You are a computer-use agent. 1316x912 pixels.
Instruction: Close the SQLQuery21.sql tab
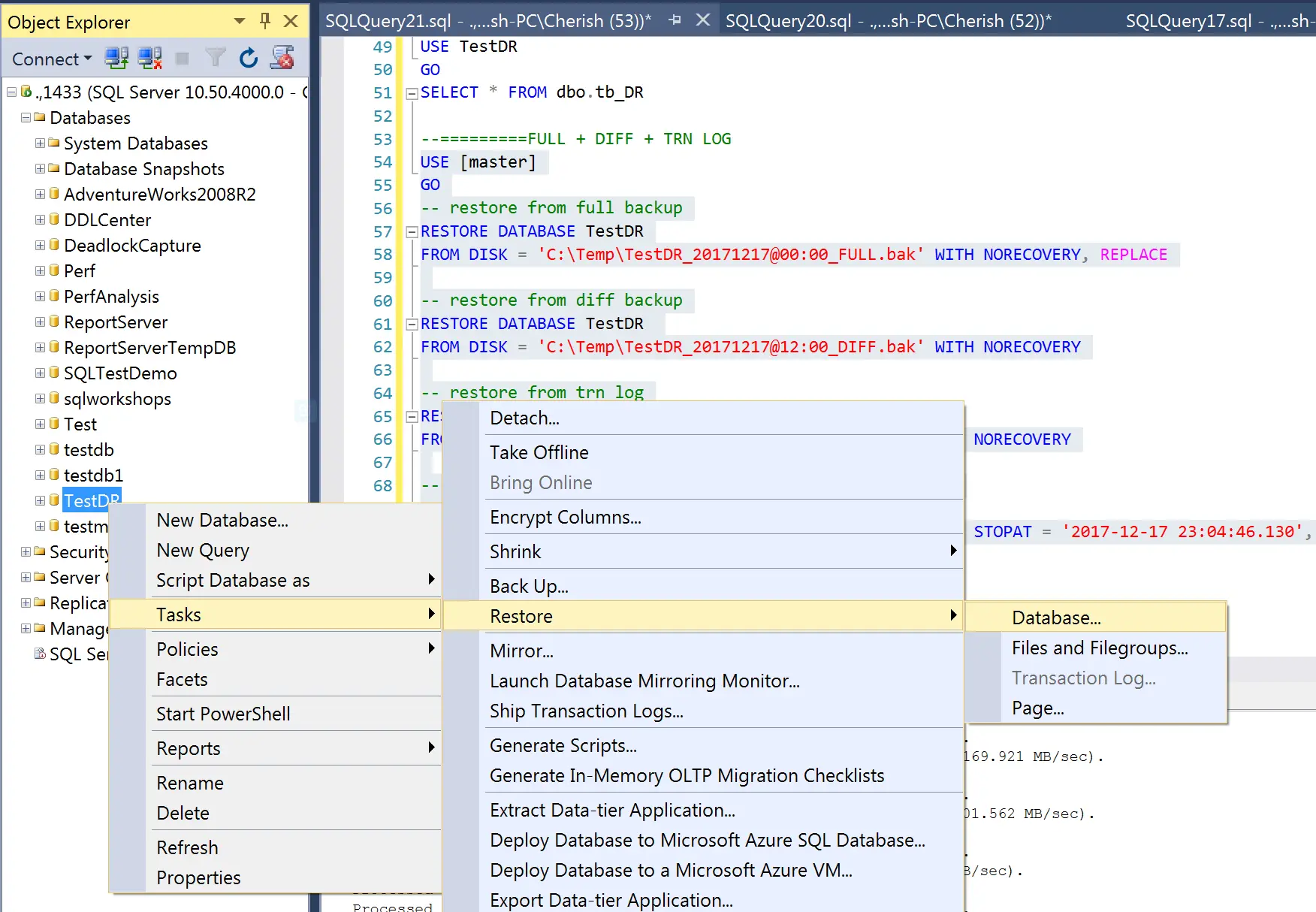(703, 20)
